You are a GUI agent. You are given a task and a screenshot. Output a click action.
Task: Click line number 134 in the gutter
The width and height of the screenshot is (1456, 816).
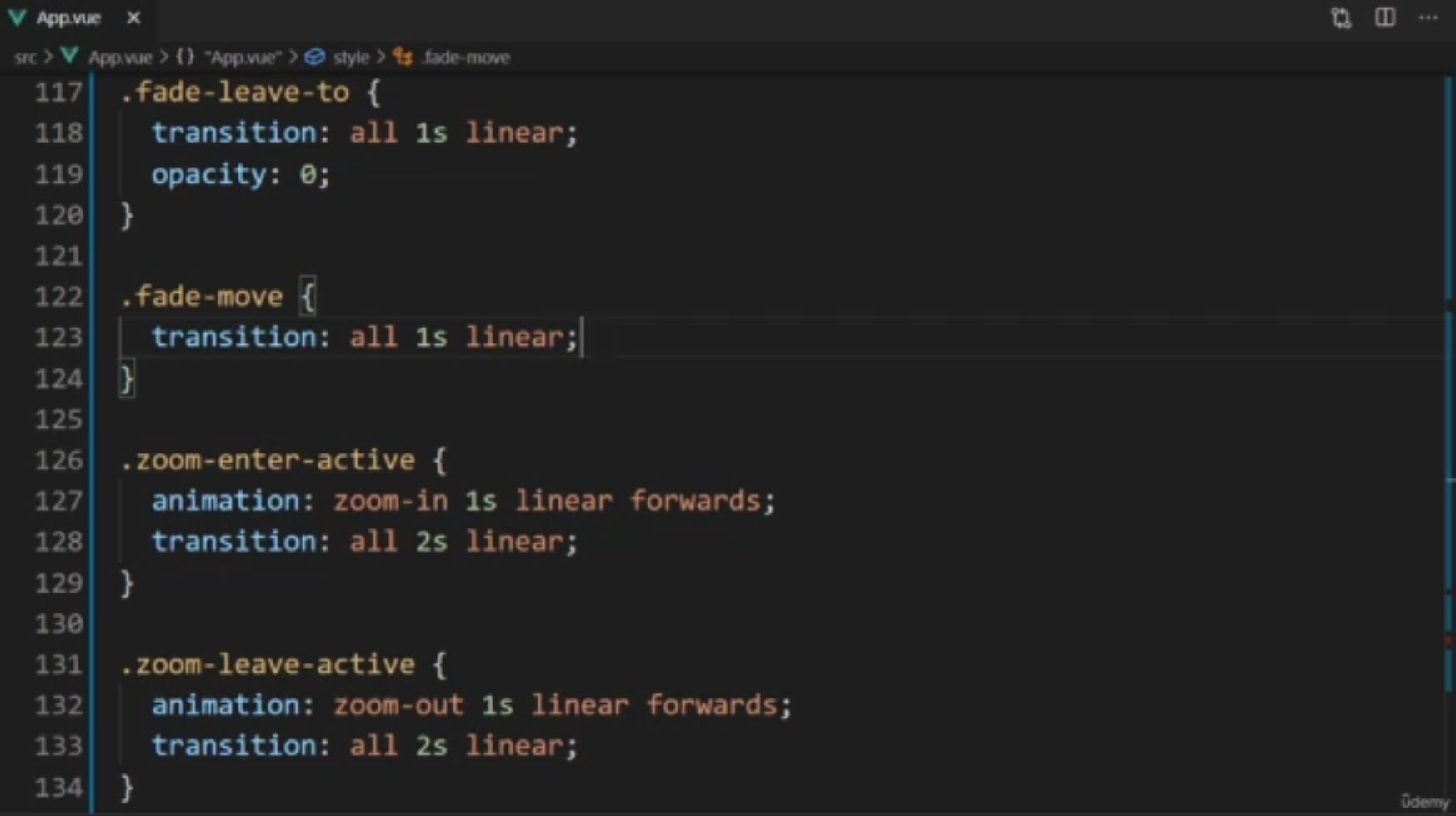(x=58, y=787)
